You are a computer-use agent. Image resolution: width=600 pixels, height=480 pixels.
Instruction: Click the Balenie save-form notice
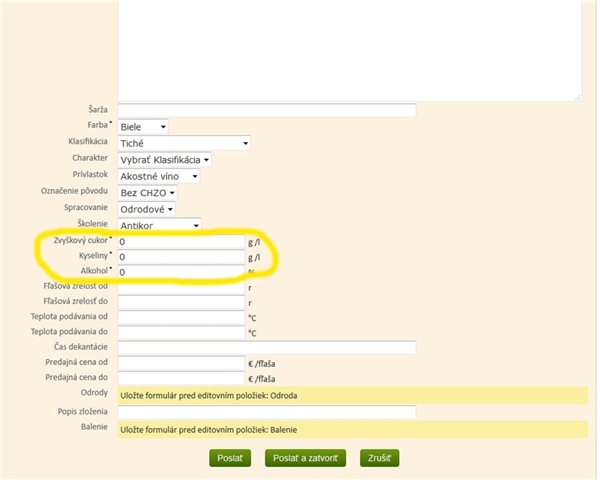pos(352,429)
